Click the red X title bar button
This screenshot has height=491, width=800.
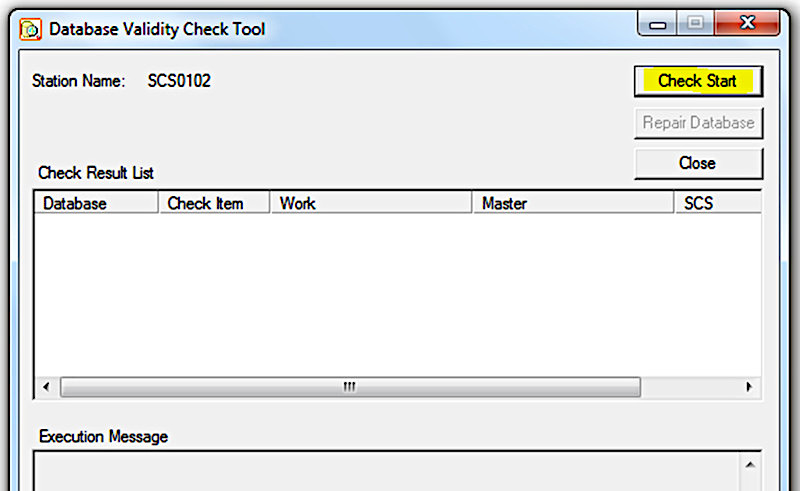coord(747,23)
